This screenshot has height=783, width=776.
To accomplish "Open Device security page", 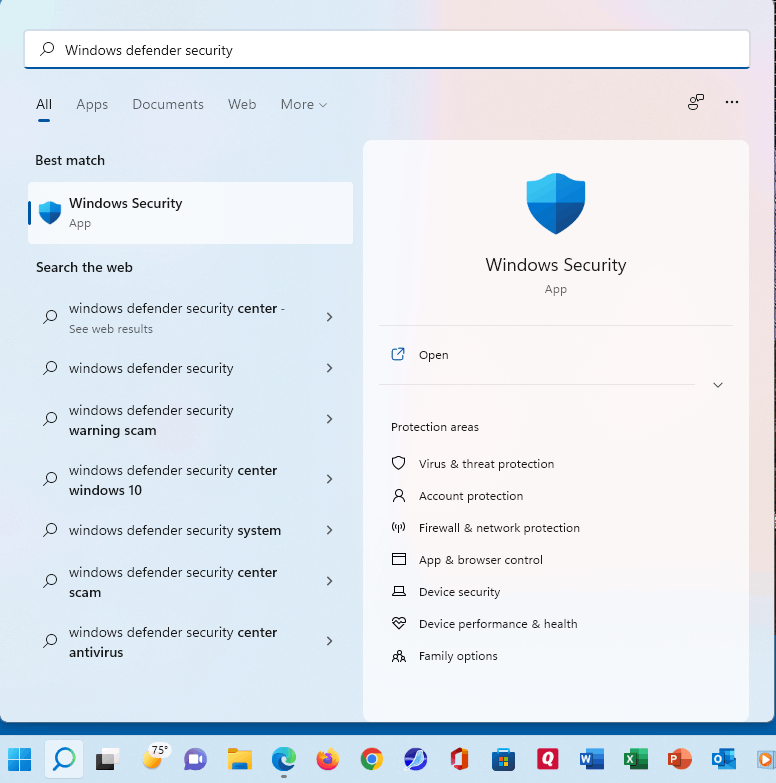I will (x=459, y=592).
